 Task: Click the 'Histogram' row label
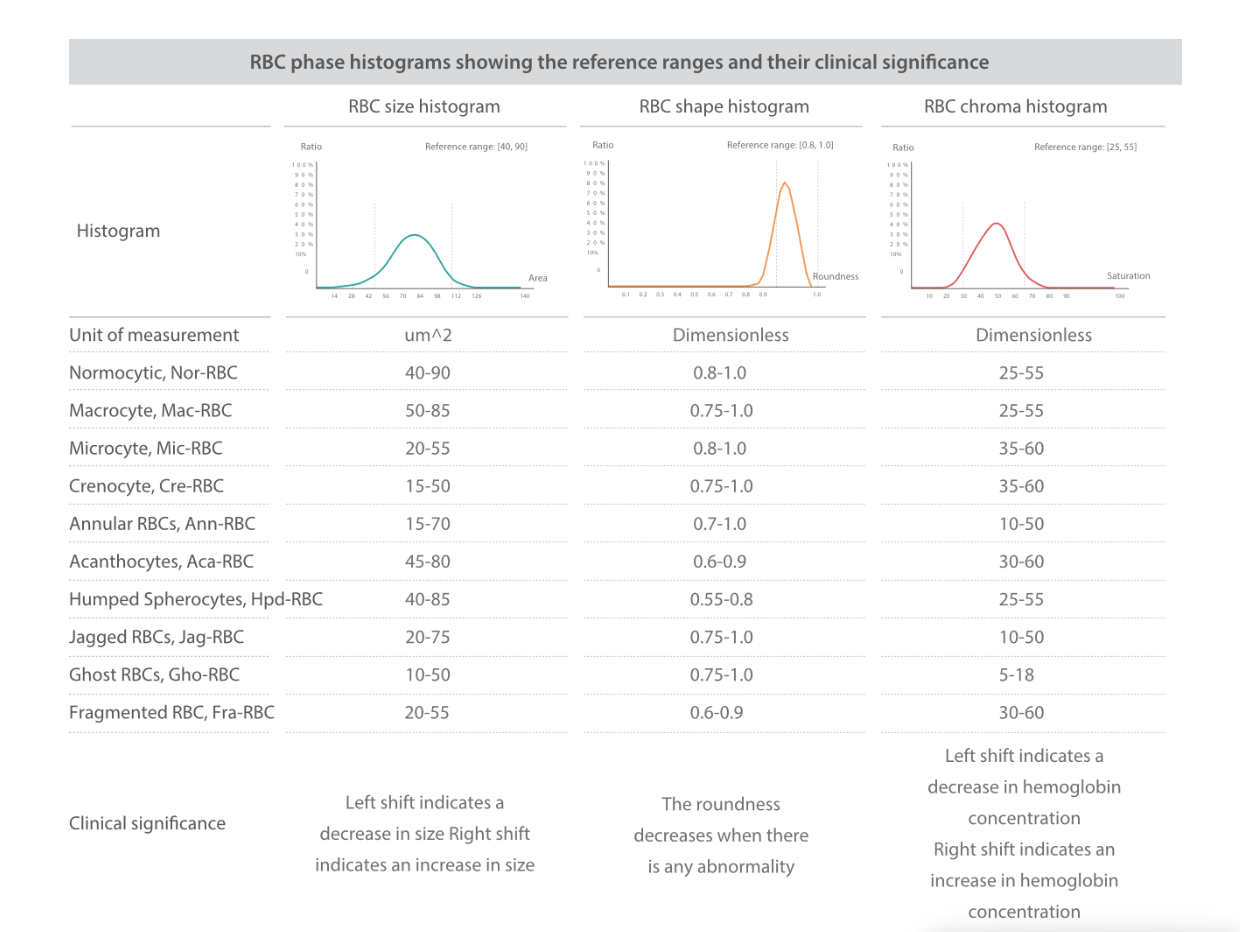(x=118, y=231)
